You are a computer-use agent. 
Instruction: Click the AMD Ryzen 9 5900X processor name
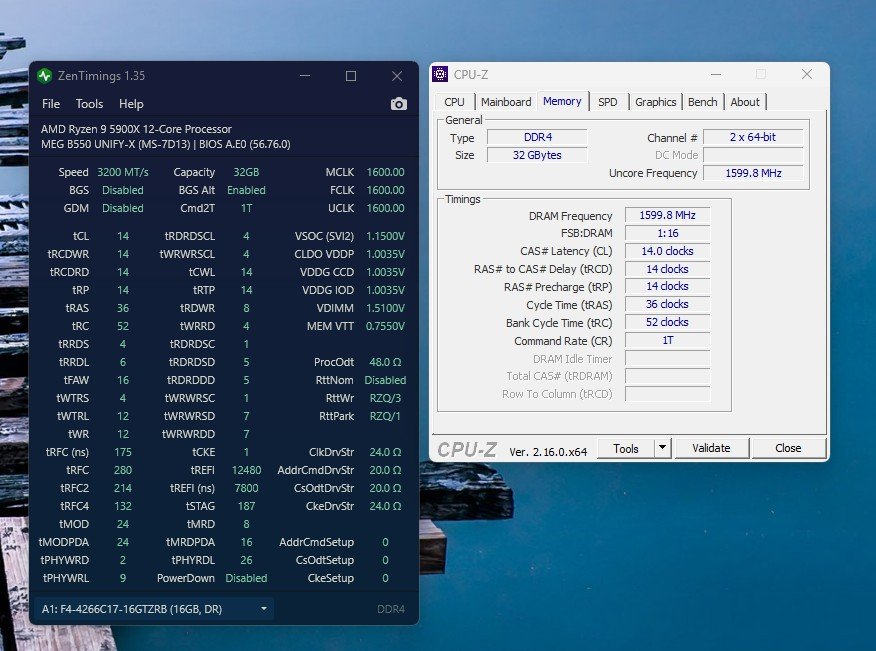pyautogui.click(x=136, y=129)
